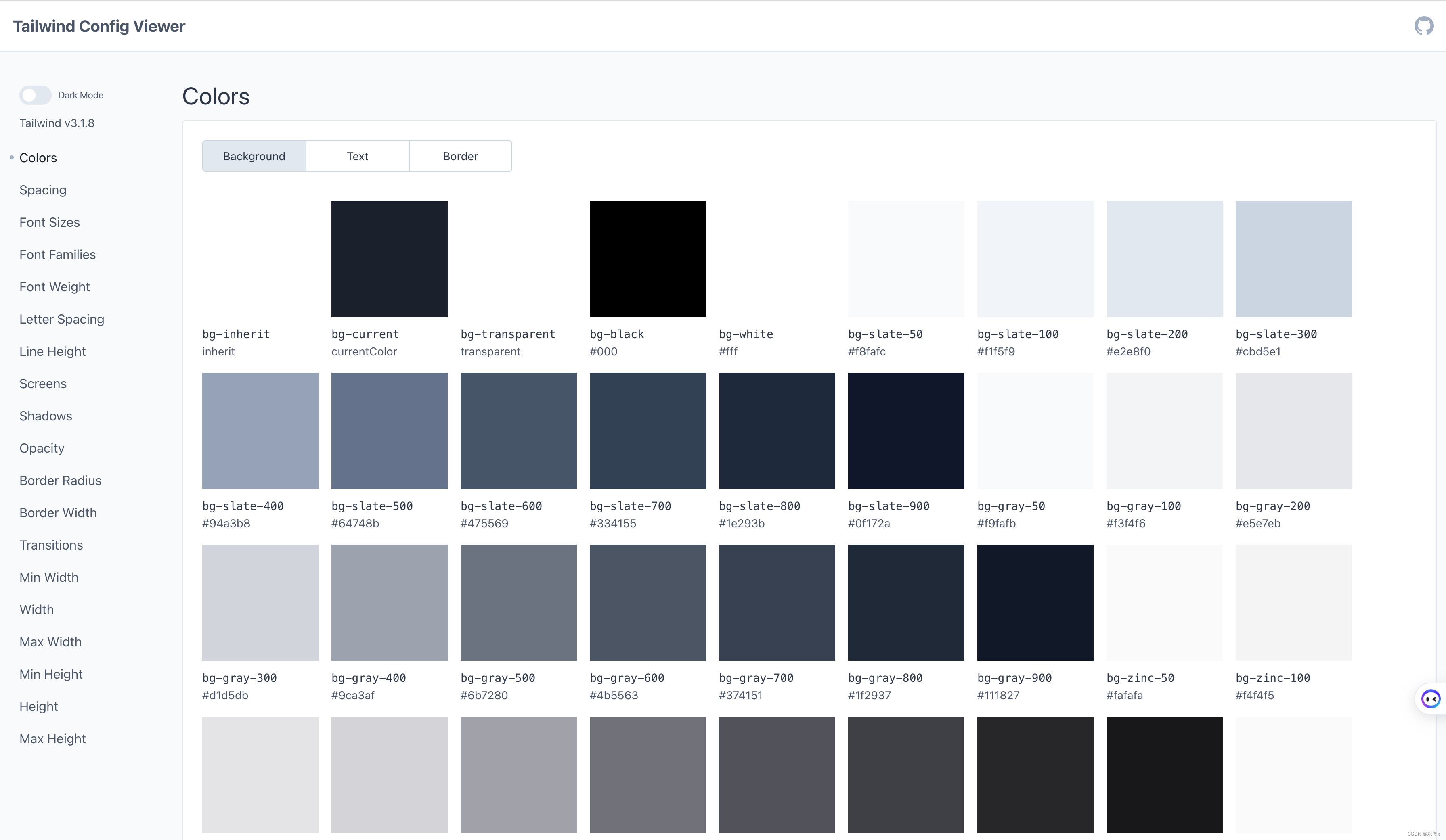
Task: Toggle Dark Mode switch
Action: [x=35, y=94]
